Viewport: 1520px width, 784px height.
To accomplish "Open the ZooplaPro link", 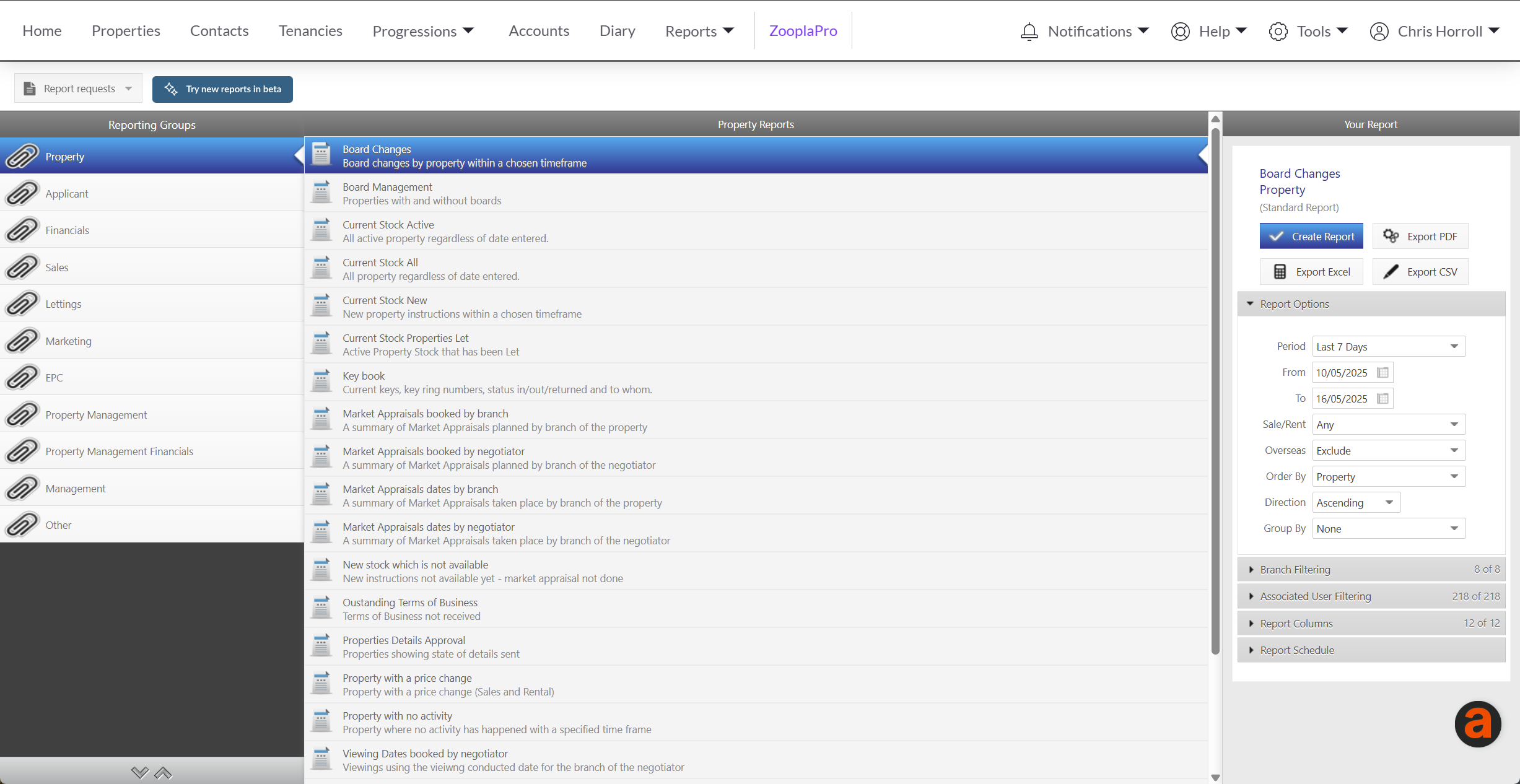I will [x=803, y=31].
